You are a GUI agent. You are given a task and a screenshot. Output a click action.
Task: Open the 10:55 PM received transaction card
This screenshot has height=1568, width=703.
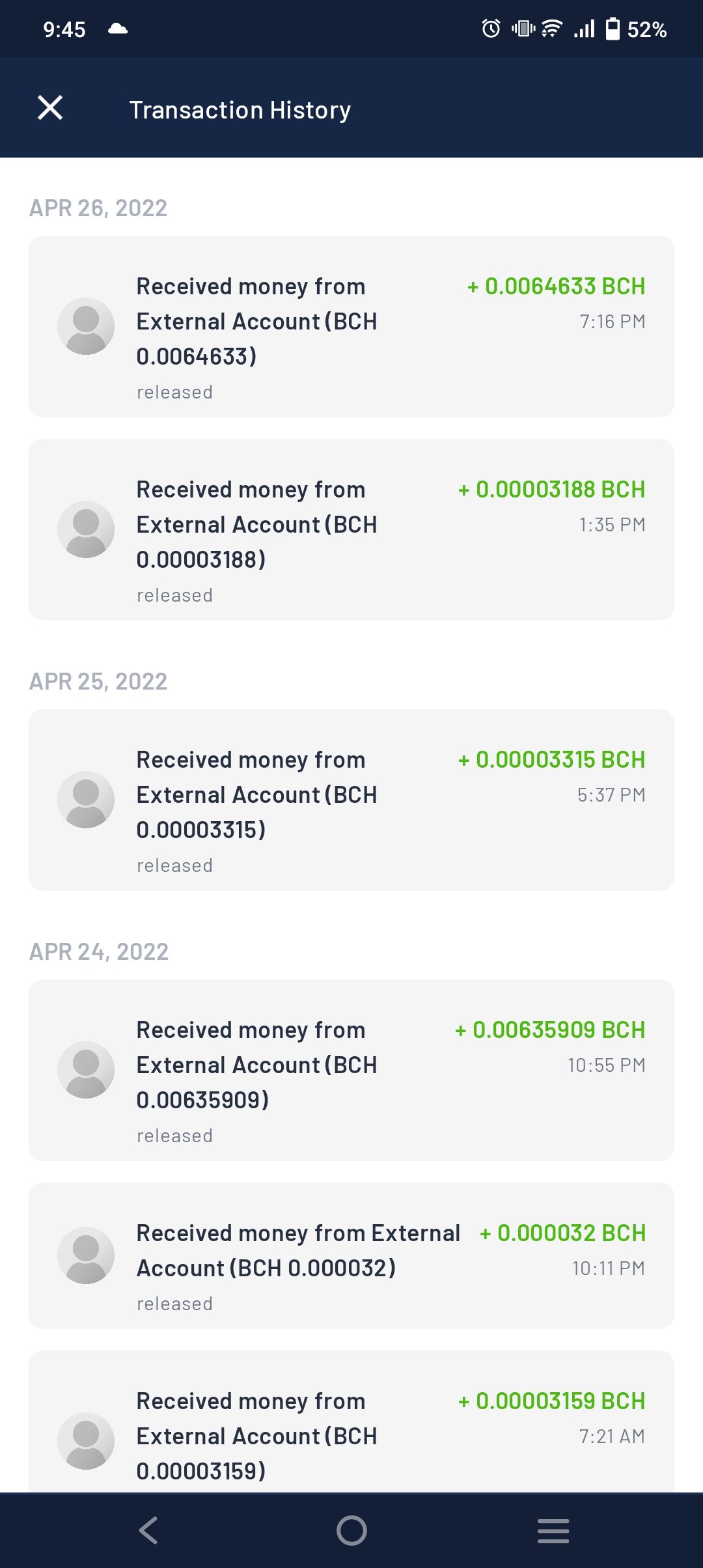click(351, 1070)
